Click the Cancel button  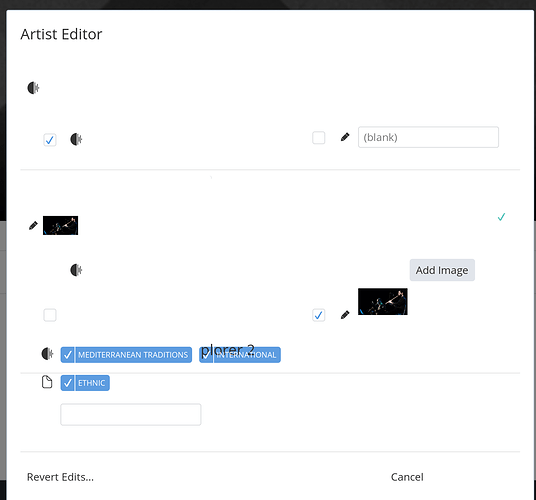click(x=407, y=477)
